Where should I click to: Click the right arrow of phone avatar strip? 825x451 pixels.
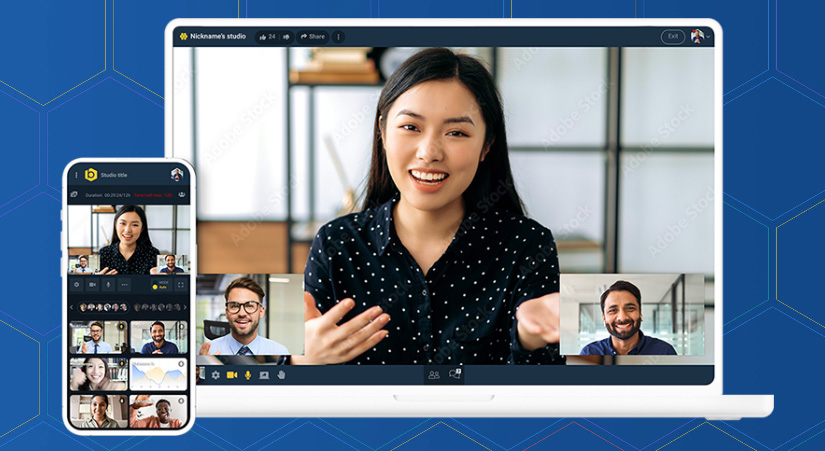click(185, 307)
